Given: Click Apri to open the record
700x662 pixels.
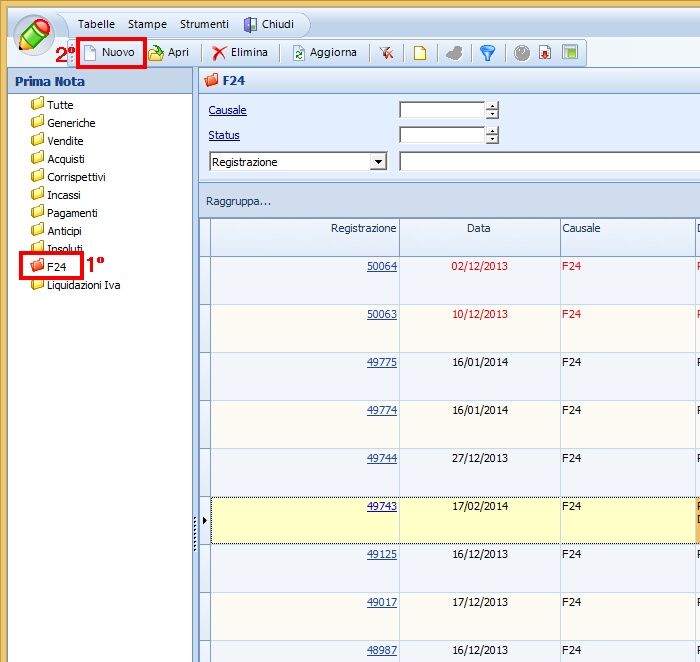Looking at the screenshot, I should point(169,52).
